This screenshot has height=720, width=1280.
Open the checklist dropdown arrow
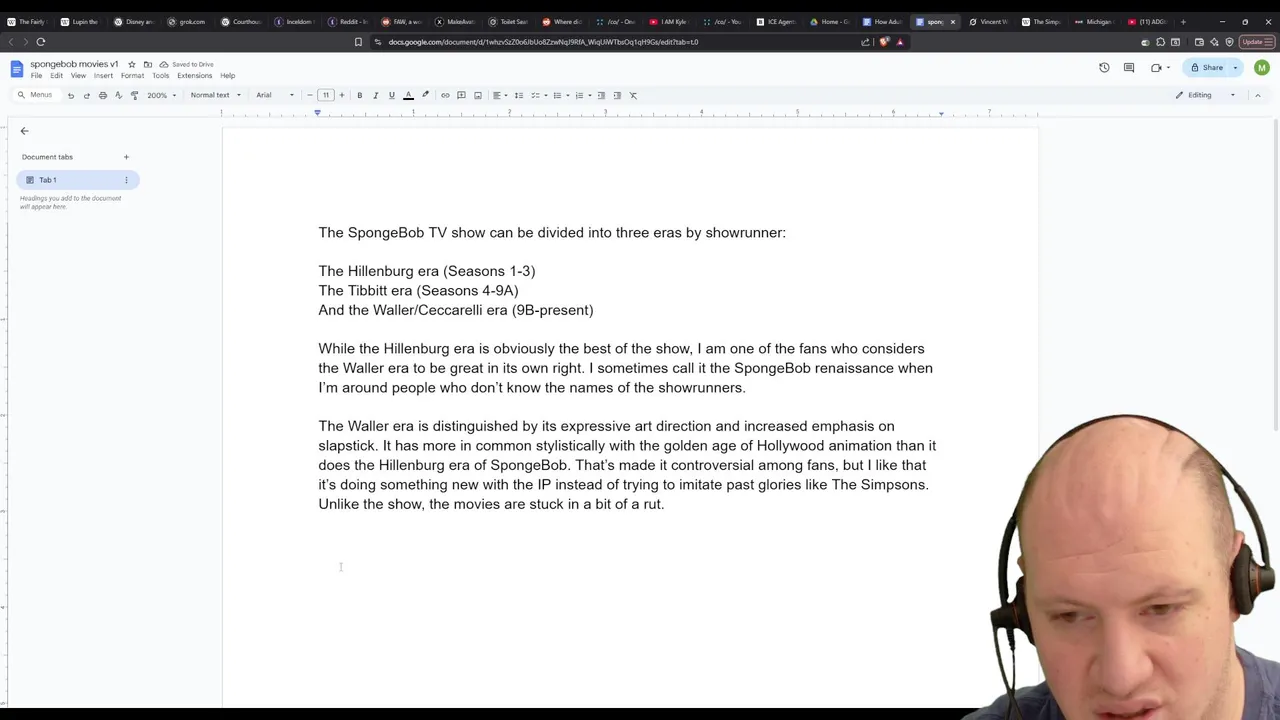[545, 95]
